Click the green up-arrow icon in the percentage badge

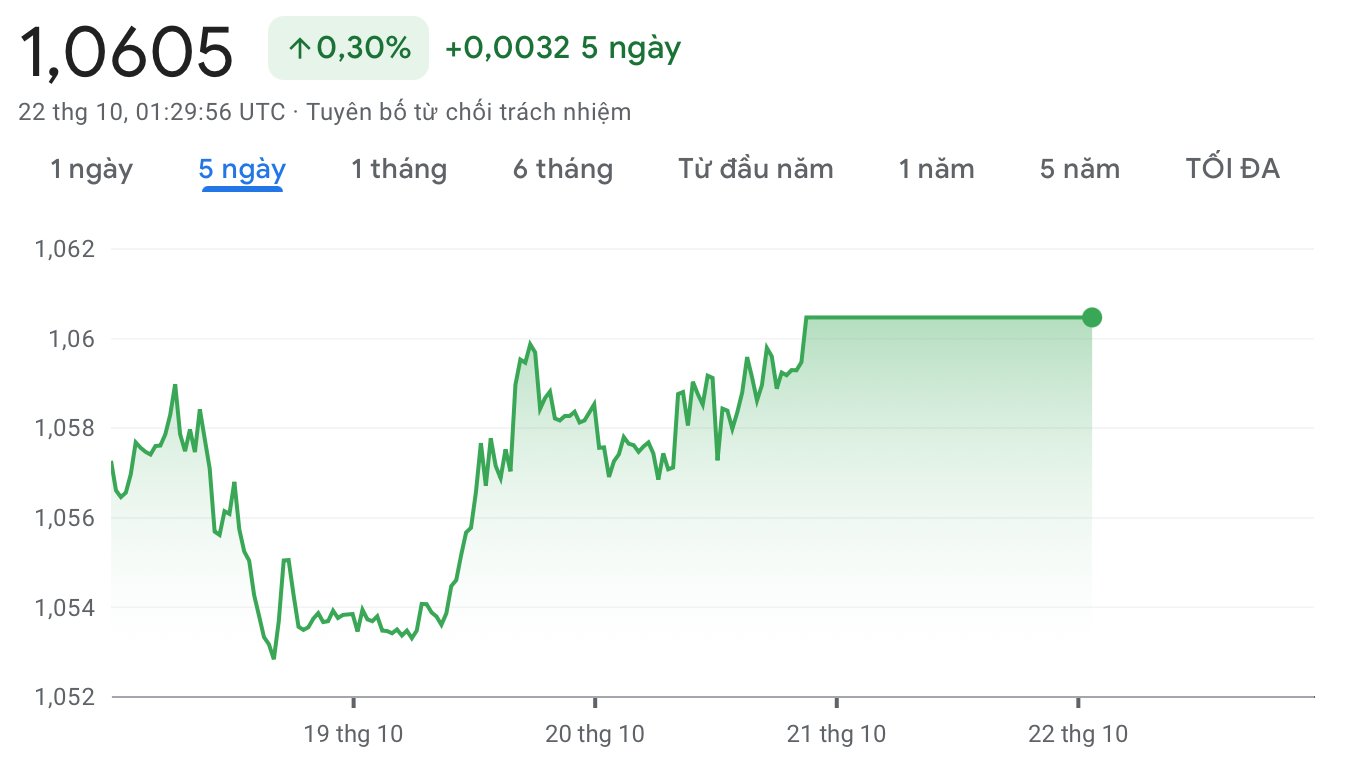pyautogui.click(x=298, y=48)
